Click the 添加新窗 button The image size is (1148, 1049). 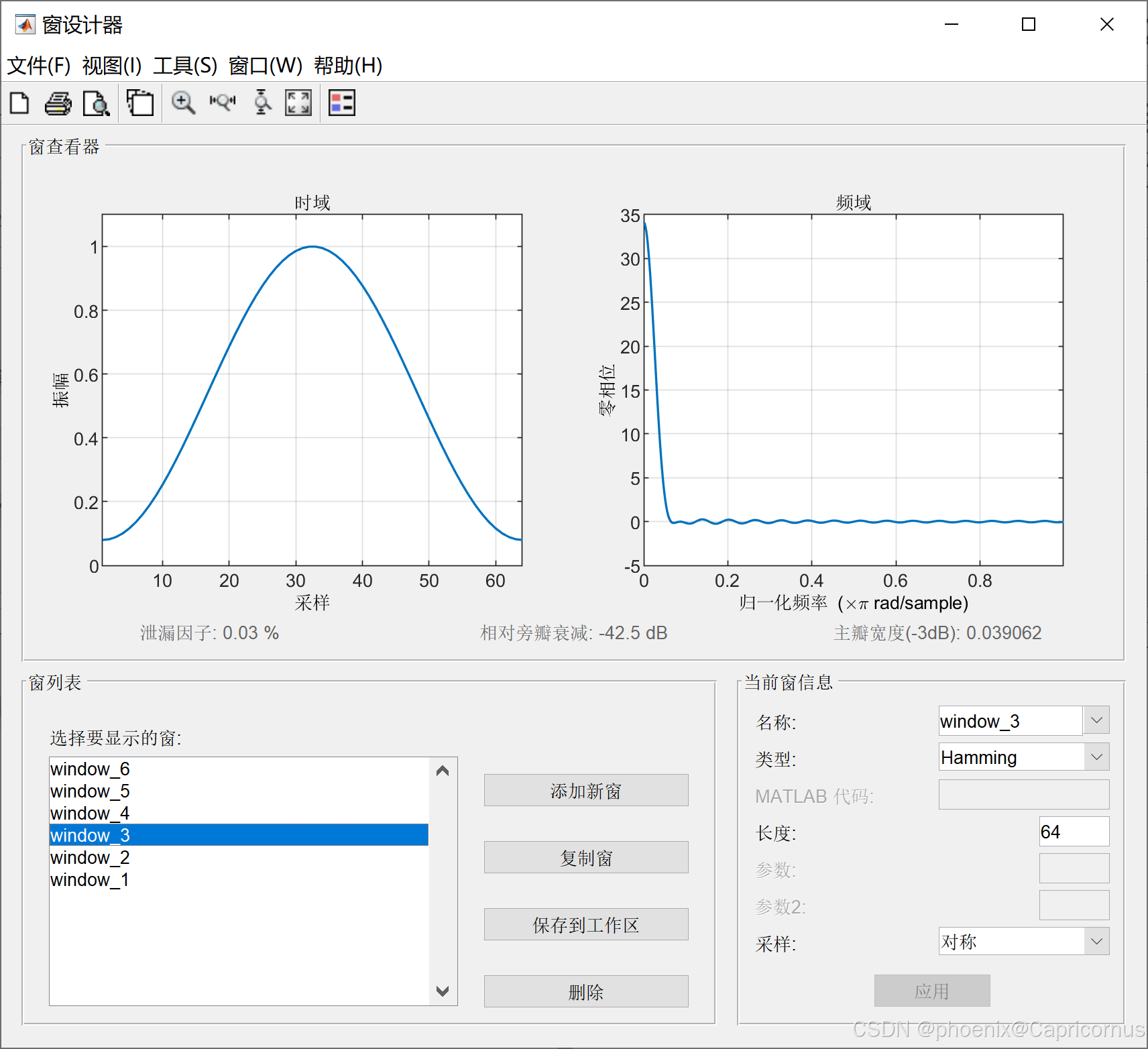coord(586,790)
